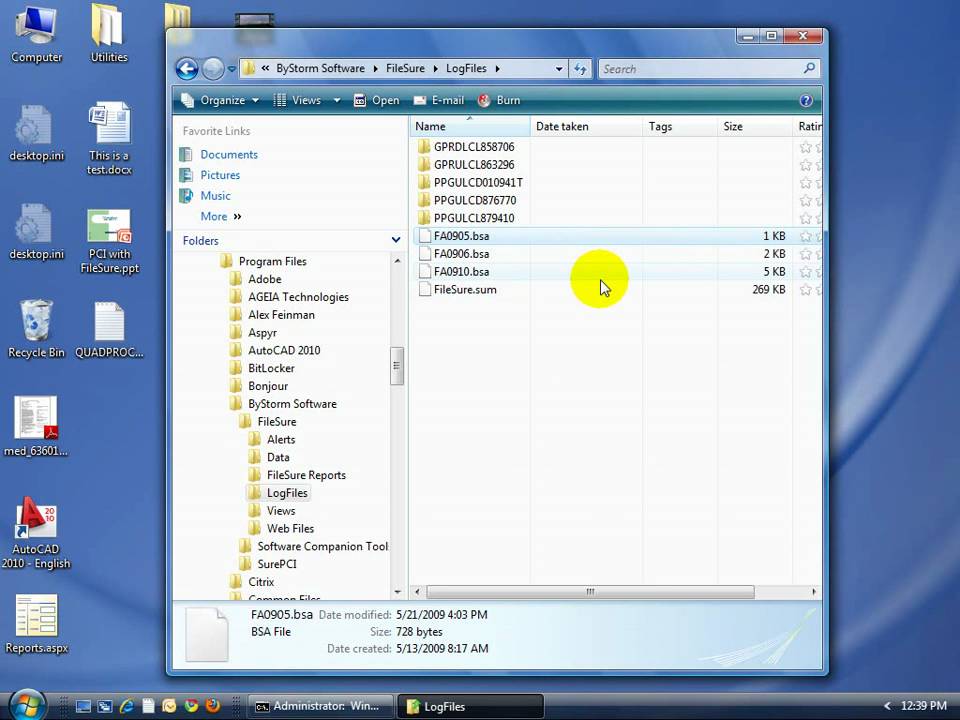The height and width of the screenshot is (720, 960).
Task: Refresh the LogFiles folder view
Action: (x=580, y=69)
